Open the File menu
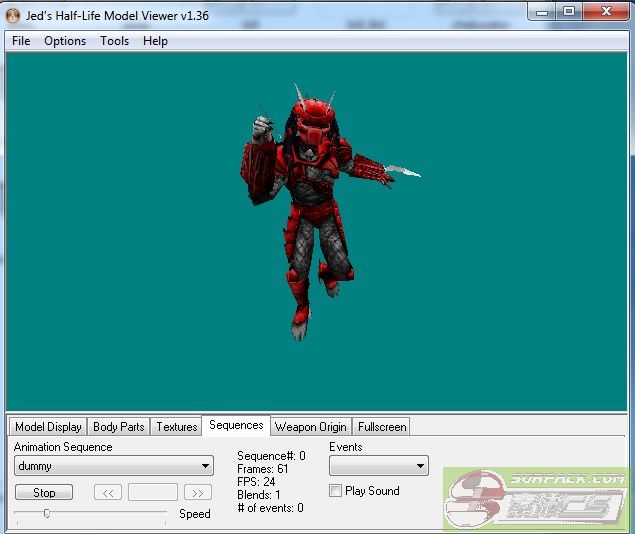 [21, 41]
